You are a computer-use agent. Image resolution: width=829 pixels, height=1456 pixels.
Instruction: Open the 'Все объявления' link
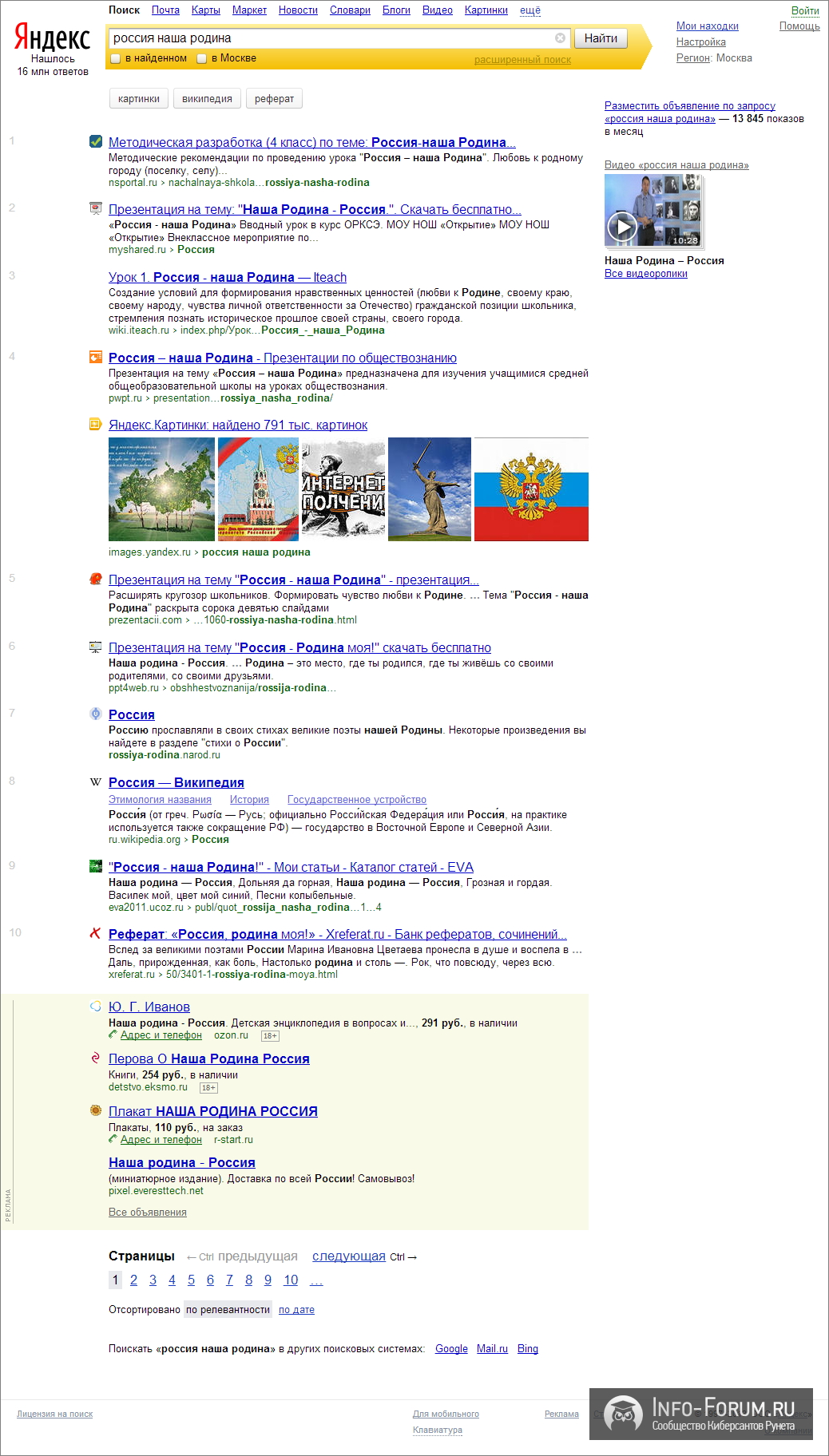(148, 1213)
